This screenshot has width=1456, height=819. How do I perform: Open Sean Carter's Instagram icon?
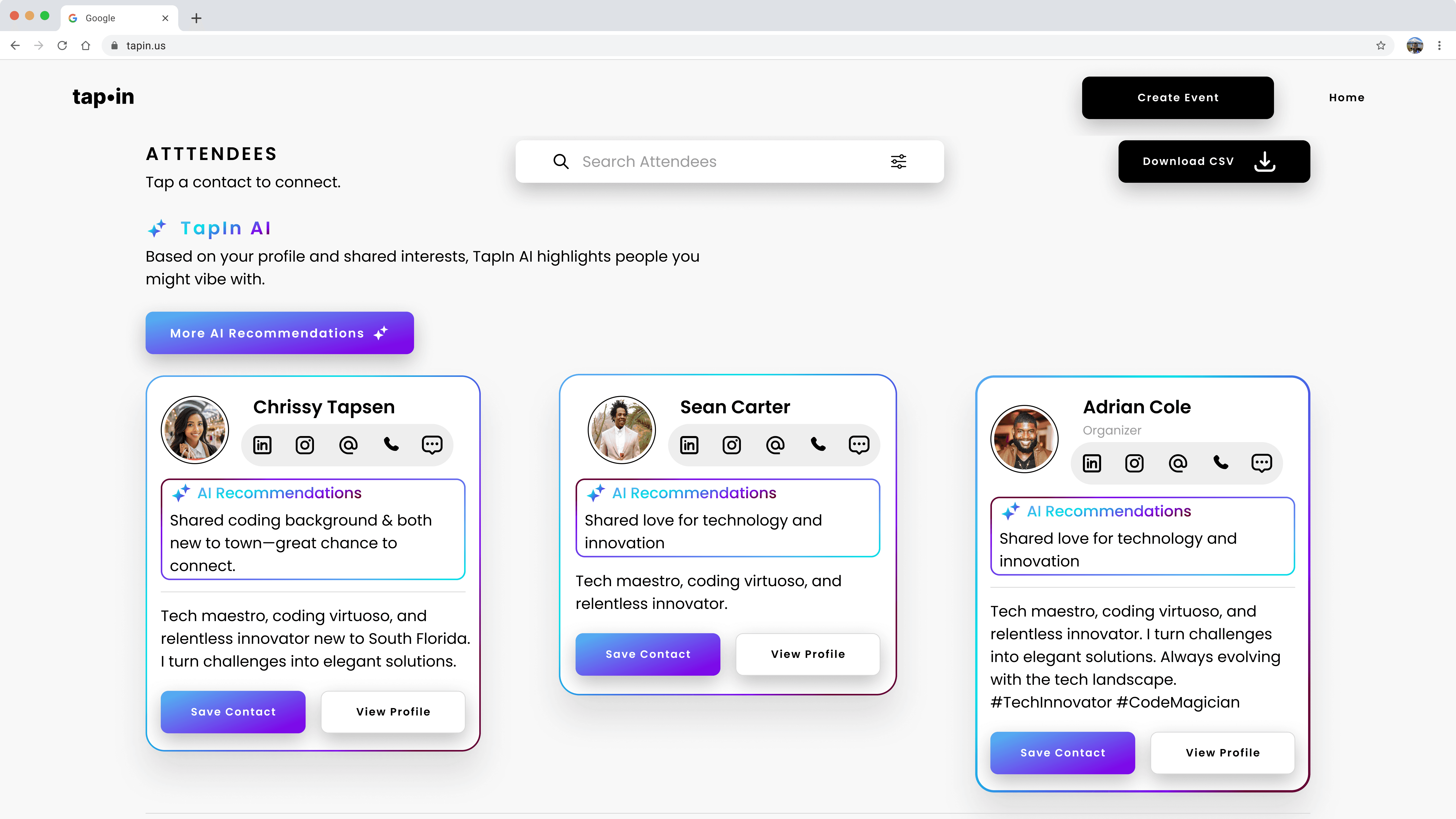click(731, 445)
